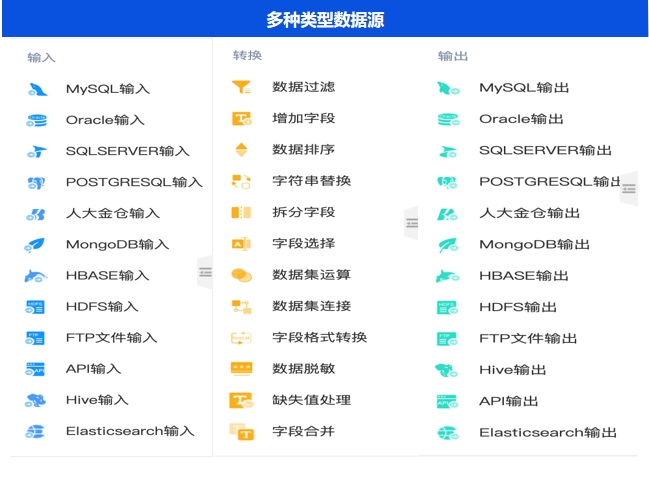The width and height of the screenshot is (649, 480).
Task: Click the 数据脱敏 masking icon
Action: tap(241, 368)
